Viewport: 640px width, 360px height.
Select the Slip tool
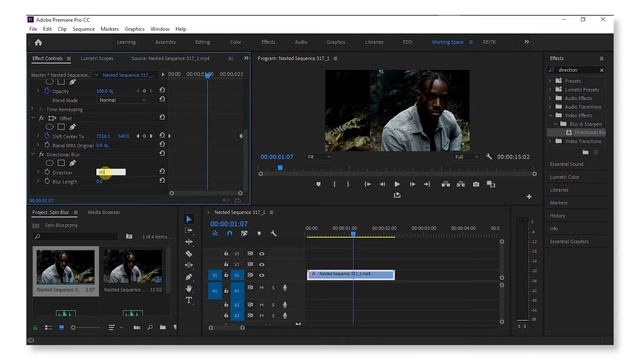[189, 265]
